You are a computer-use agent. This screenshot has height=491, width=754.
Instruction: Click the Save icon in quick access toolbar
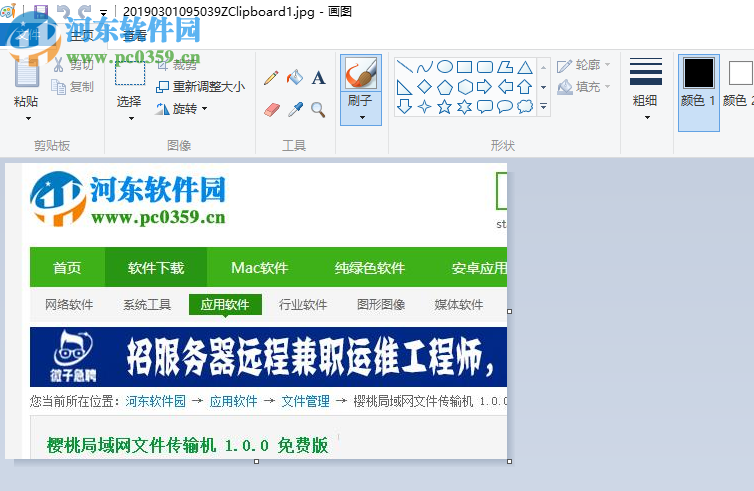click(x=41, y=11)
